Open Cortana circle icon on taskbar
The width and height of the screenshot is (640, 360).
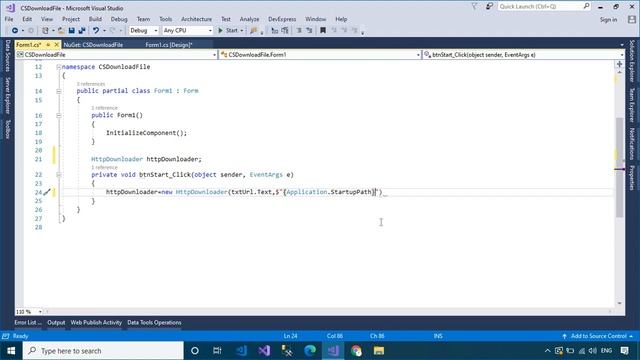(x=195, y=351)
